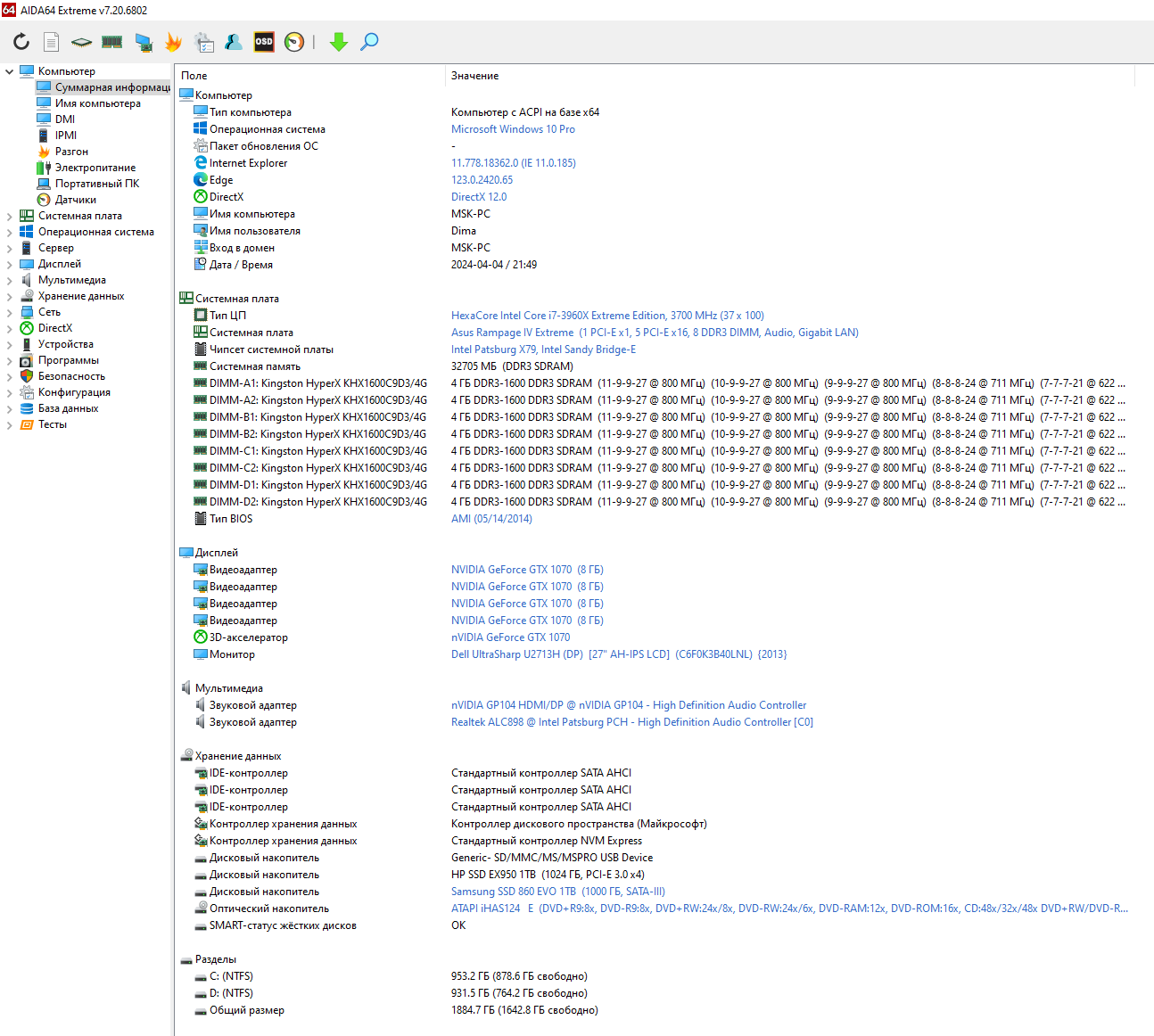Expand the Хранение данных tree node
The image size is (1154, 1036).
pyautogui.click(x=9, y=296)
